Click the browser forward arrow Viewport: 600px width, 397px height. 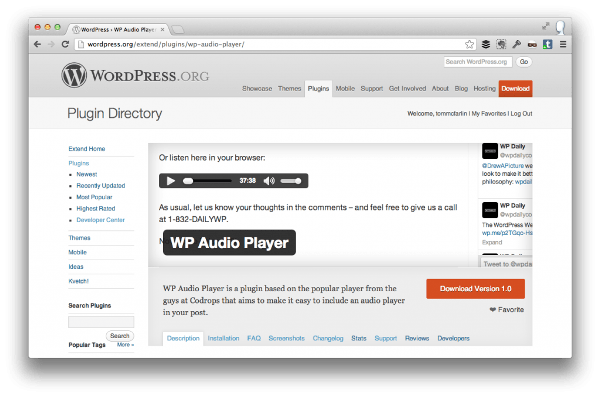51,44
